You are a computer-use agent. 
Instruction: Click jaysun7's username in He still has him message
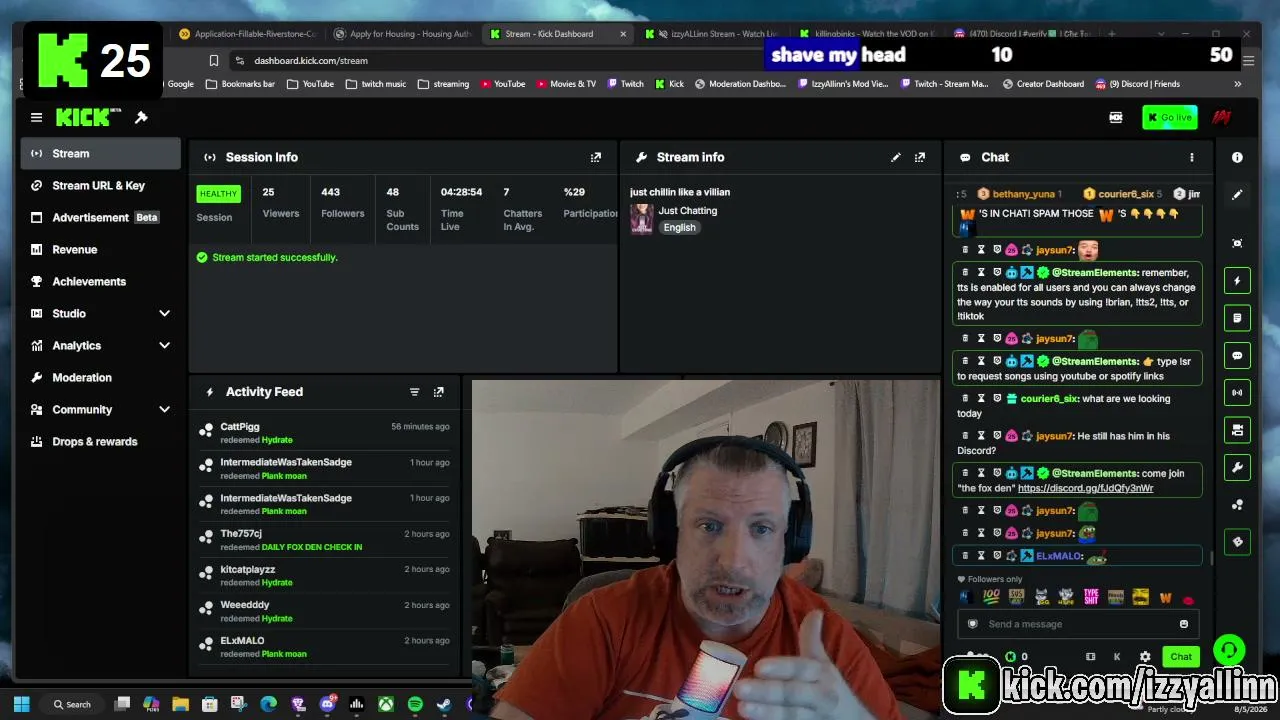tap(1055, 436)
